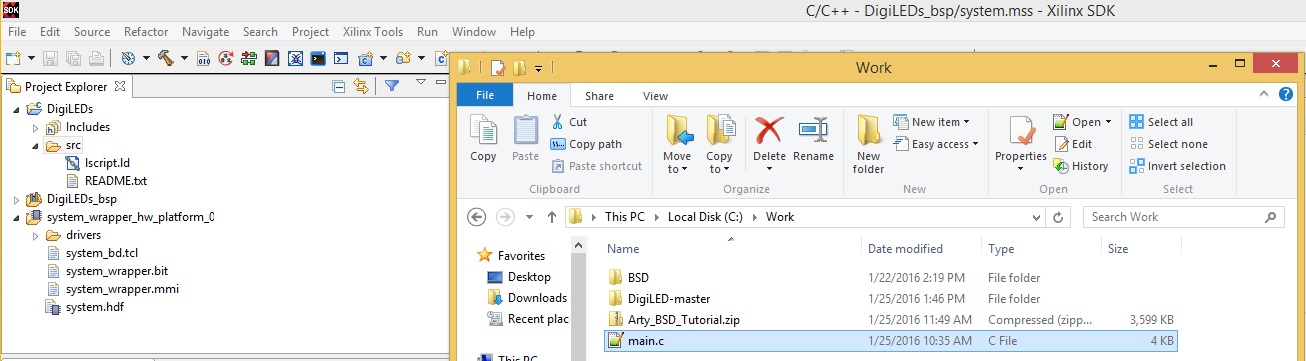The width and height of the screenshot is (1306, 361).
Task: Click the New C project icon in SDK
Action: pos(366,58)
